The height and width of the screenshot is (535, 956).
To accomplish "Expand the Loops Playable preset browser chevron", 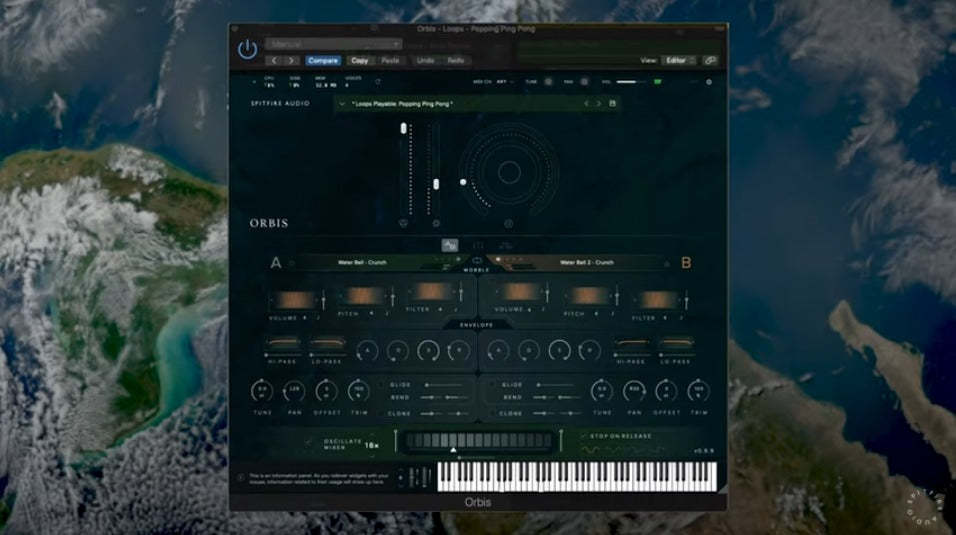I will 342,103.
